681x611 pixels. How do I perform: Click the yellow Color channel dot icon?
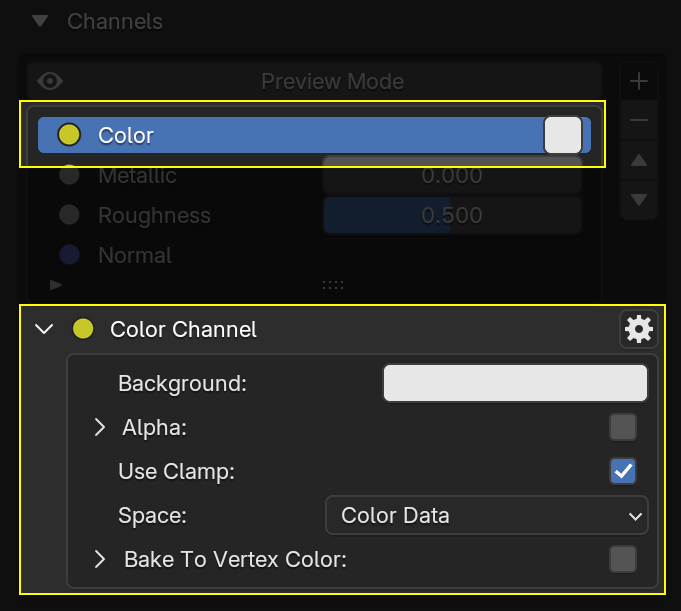(69, 135)
